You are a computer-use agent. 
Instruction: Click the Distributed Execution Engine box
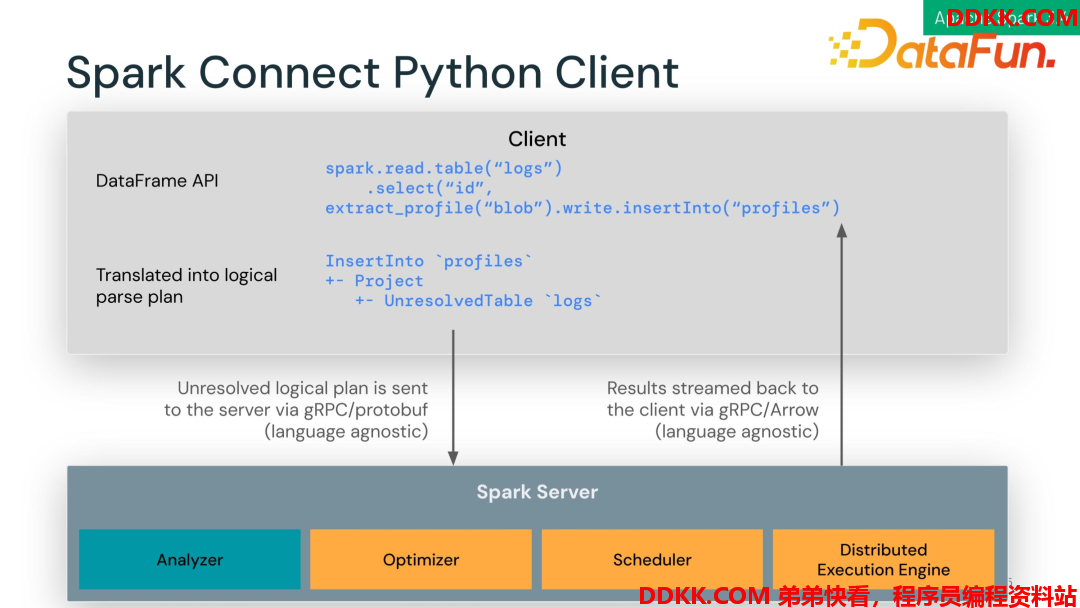(x=883, y=559)
